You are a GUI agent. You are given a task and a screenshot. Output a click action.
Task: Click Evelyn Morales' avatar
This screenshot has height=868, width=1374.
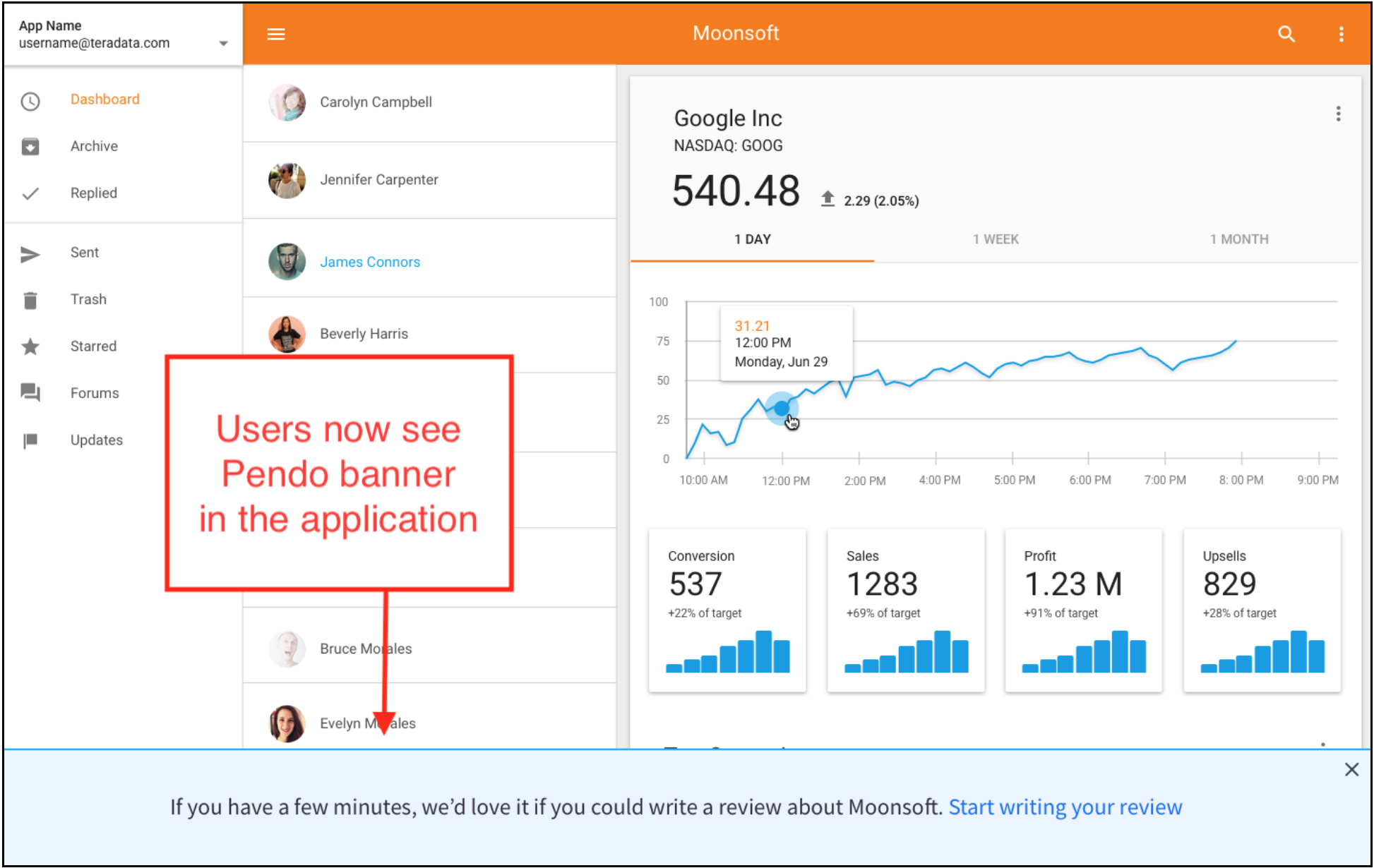(287, 723)
